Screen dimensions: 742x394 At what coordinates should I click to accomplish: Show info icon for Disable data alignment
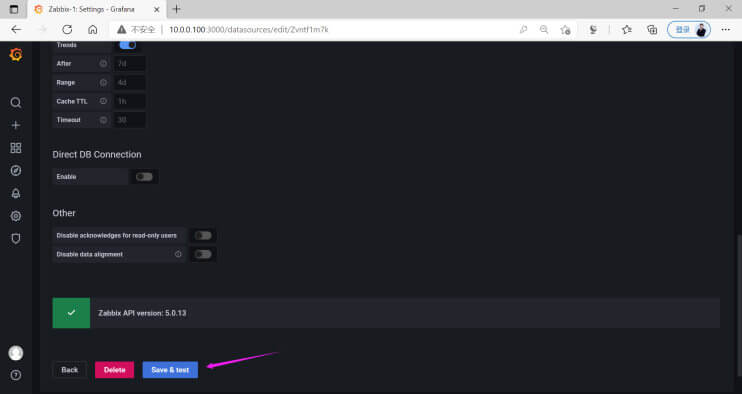(178, 254)
